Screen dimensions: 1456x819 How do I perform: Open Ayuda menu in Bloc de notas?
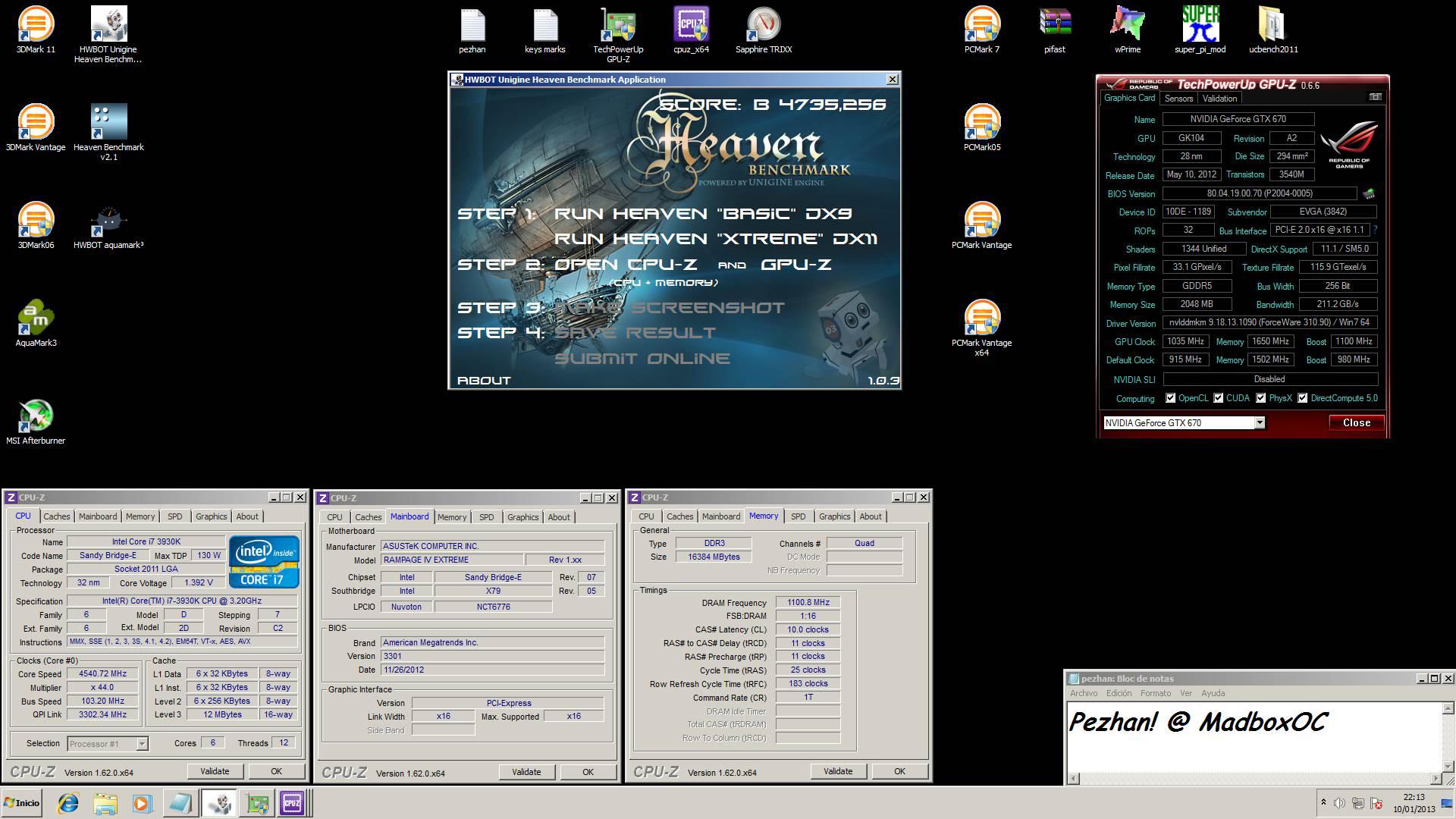click(x=1213, y=693)
